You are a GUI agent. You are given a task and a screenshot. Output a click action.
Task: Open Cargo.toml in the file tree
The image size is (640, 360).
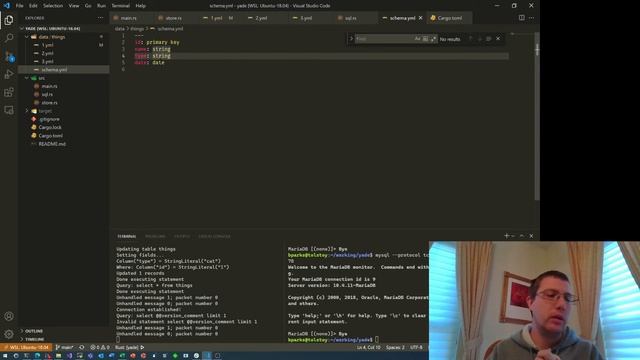coord(51,136)
